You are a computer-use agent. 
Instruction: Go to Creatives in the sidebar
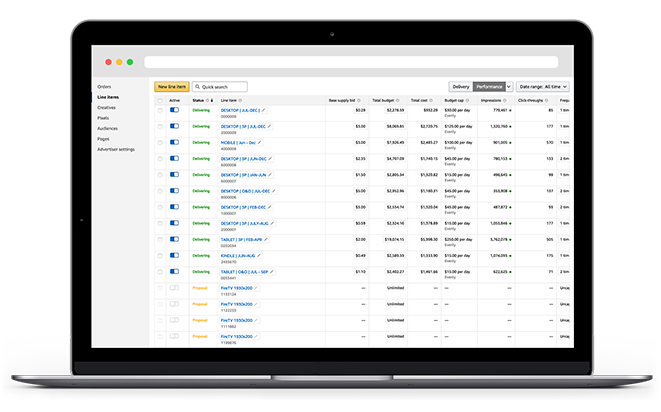[106, 108]
